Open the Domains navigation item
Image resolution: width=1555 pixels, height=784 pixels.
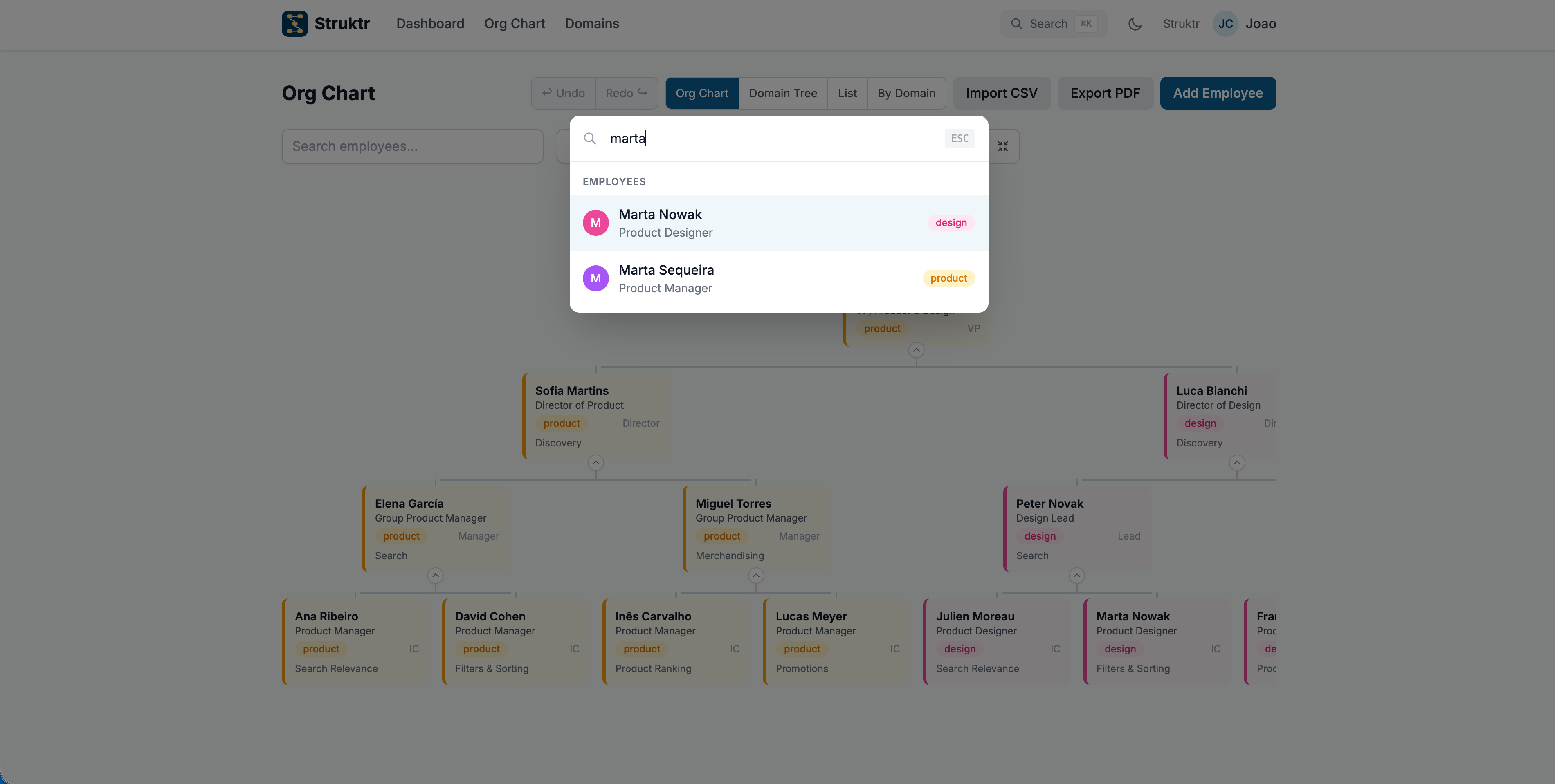click(x=592, y=24)
